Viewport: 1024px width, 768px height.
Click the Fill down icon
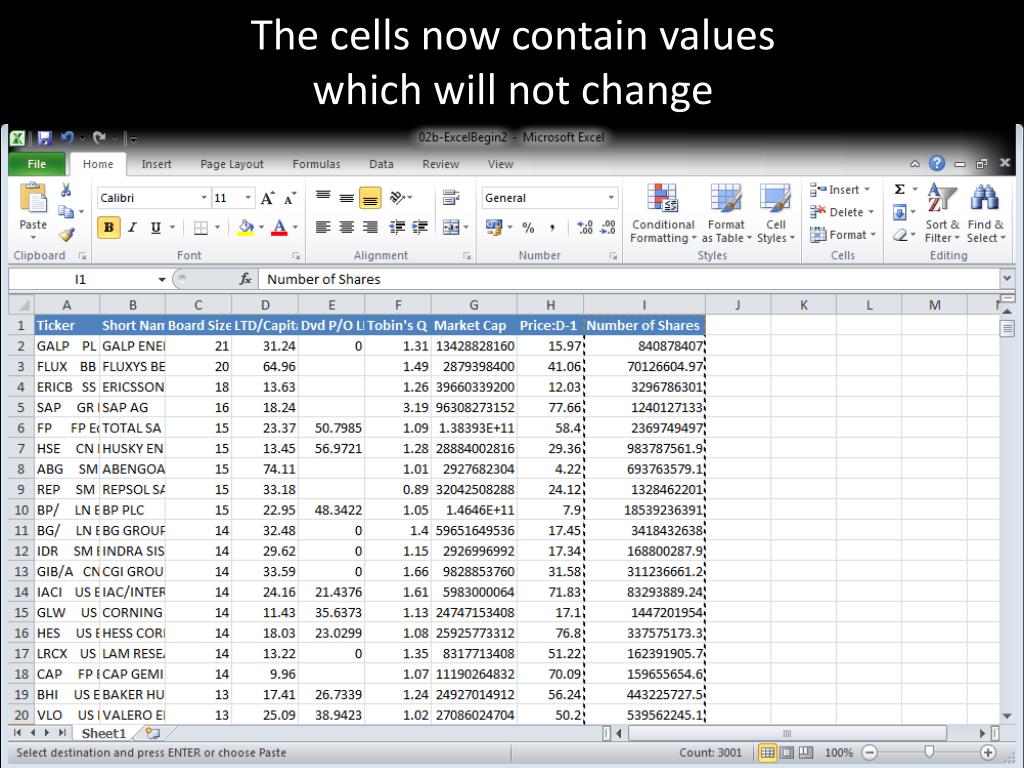pyautogui.click(x=900, y=212)
